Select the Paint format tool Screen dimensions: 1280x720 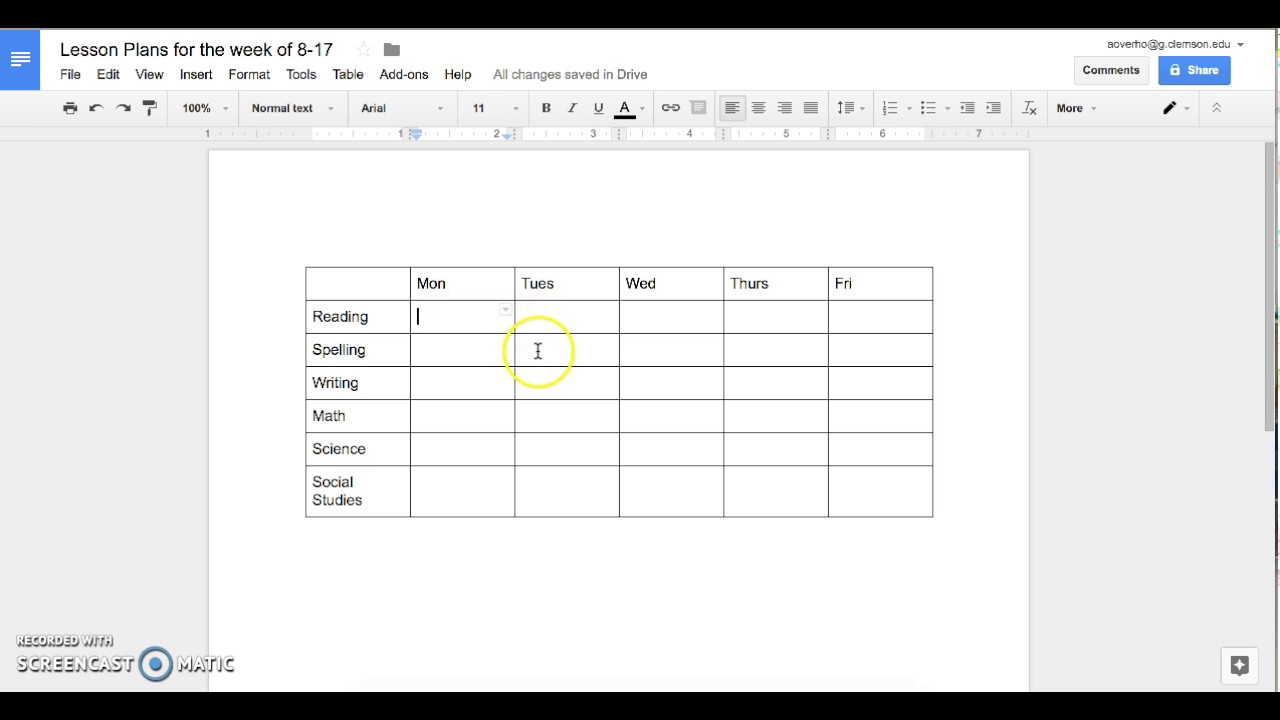[149, 108]
